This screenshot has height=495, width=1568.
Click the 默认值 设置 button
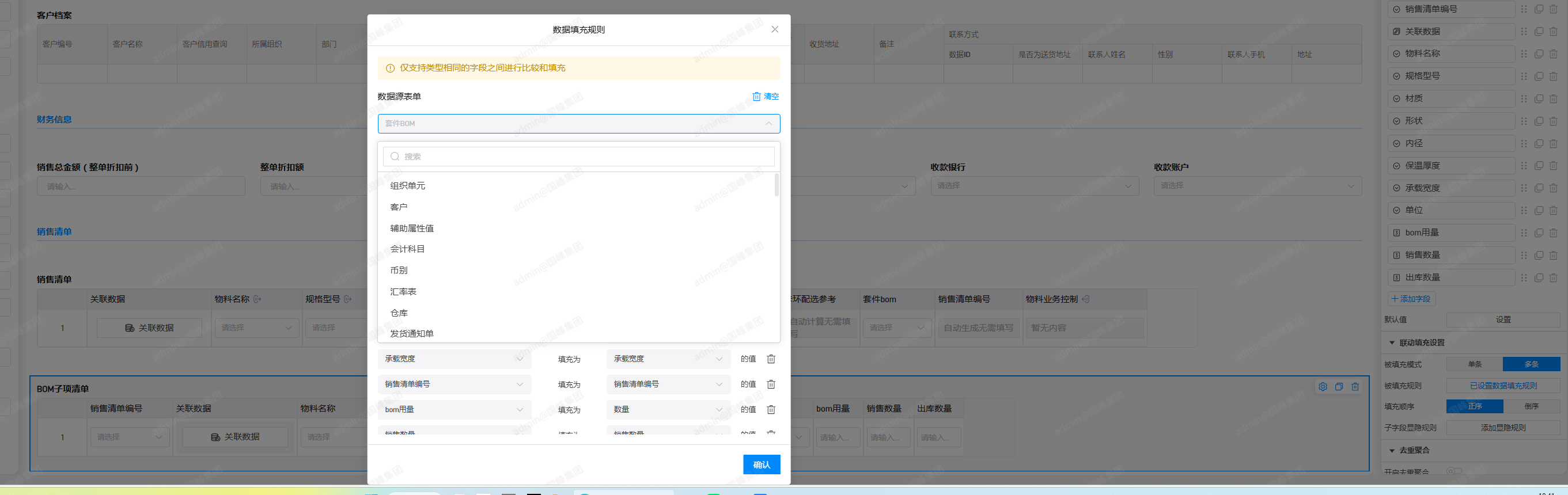point(1503,320)
